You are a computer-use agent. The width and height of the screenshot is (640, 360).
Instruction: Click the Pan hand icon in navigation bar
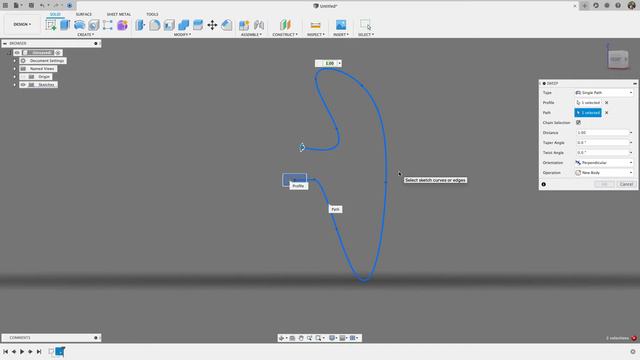coord(301,338)
